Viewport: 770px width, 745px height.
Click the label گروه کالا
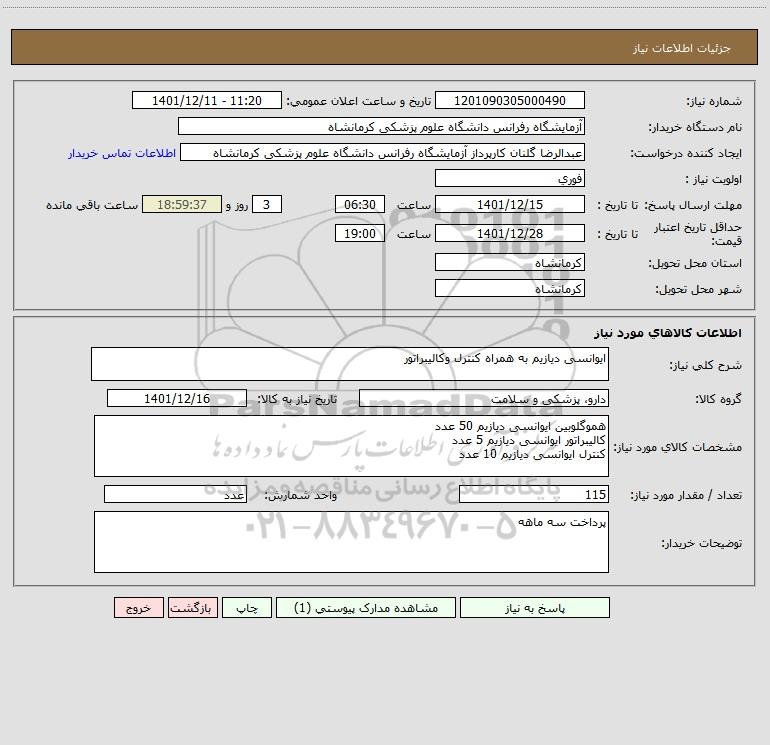pos(718,399)
